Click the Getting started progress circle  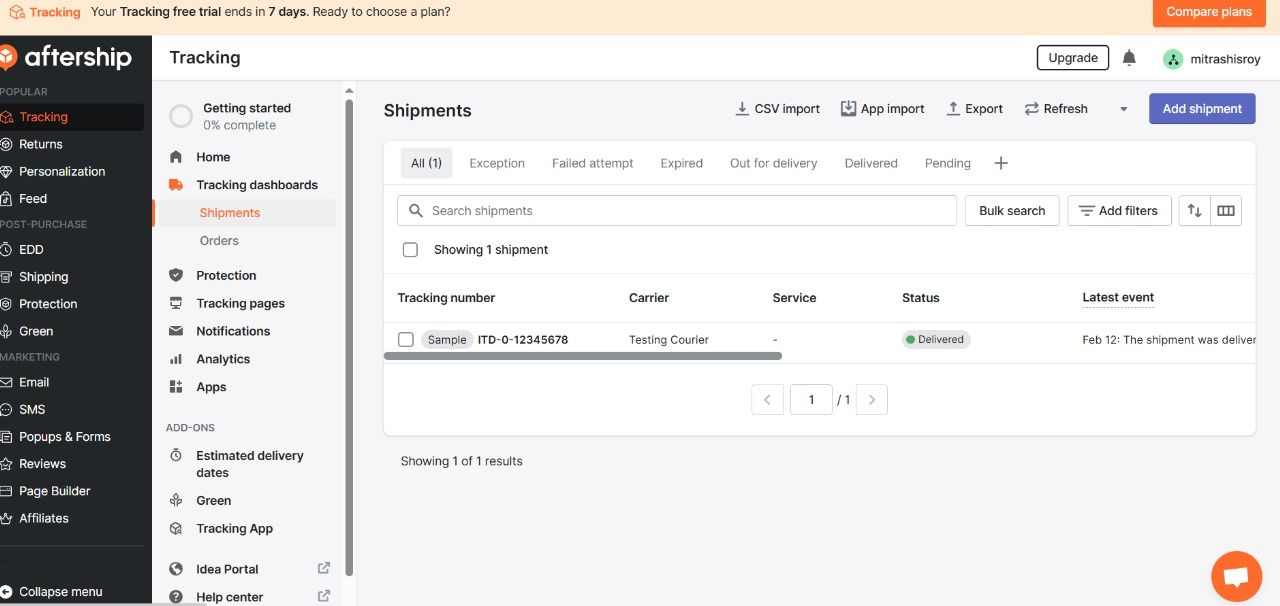pos(181,116)
